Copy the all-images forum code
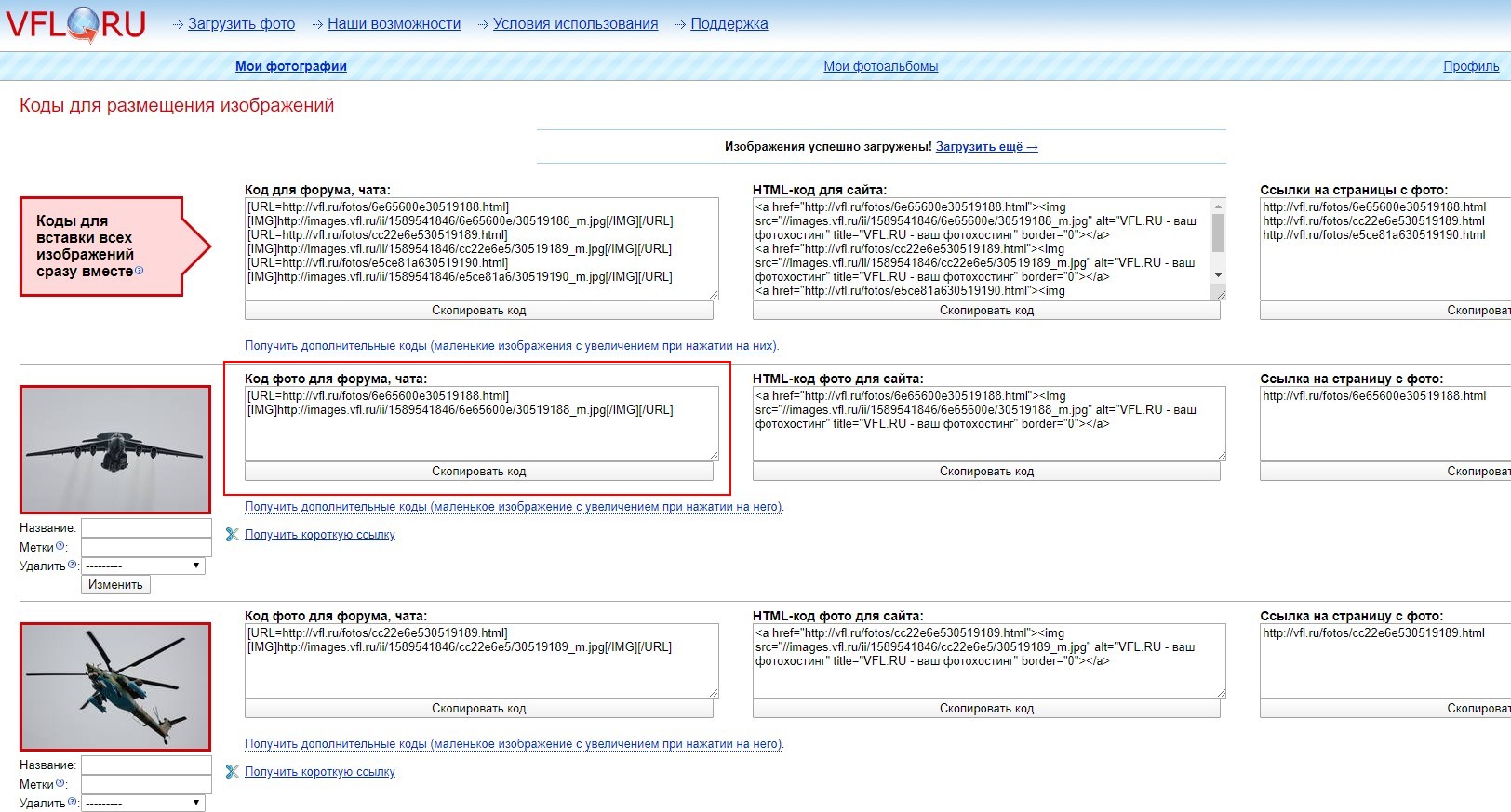The width and height of the screenshot is (1511, 812). pyautogui.click(x=479, y=311)
